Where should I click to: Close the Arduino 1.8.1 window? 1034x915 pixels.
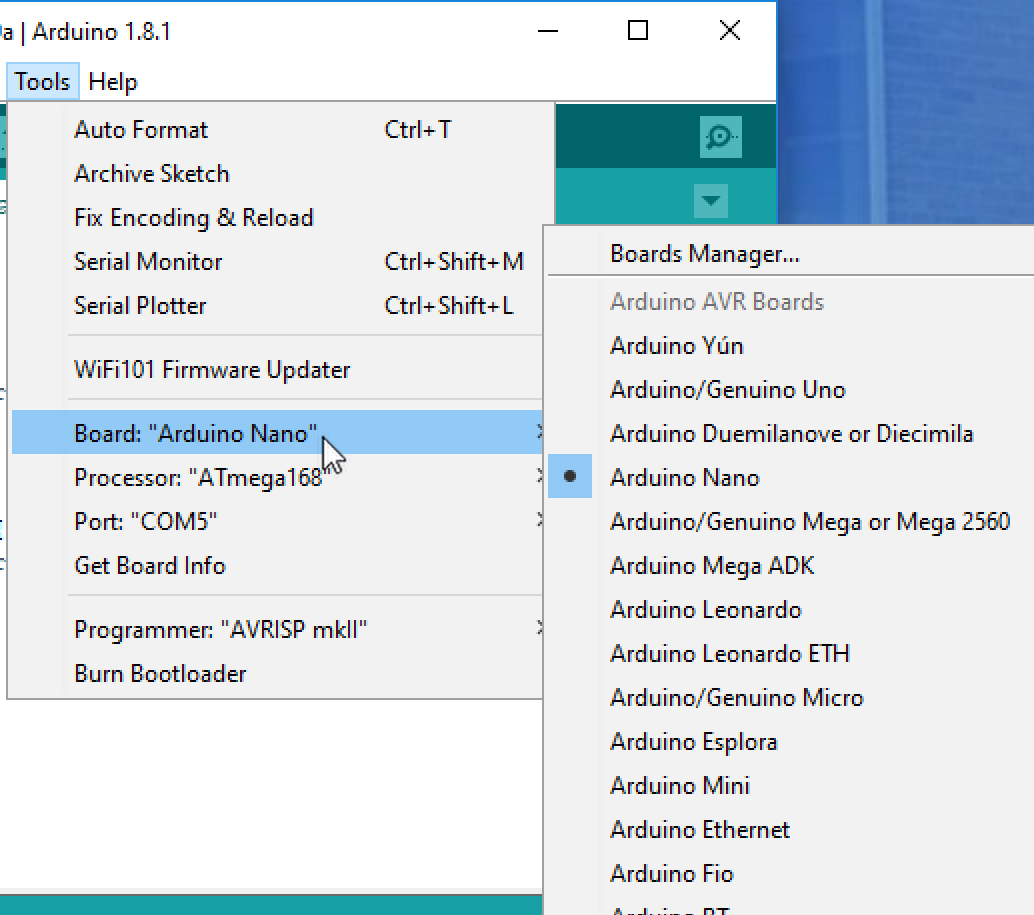pos(729,31)
